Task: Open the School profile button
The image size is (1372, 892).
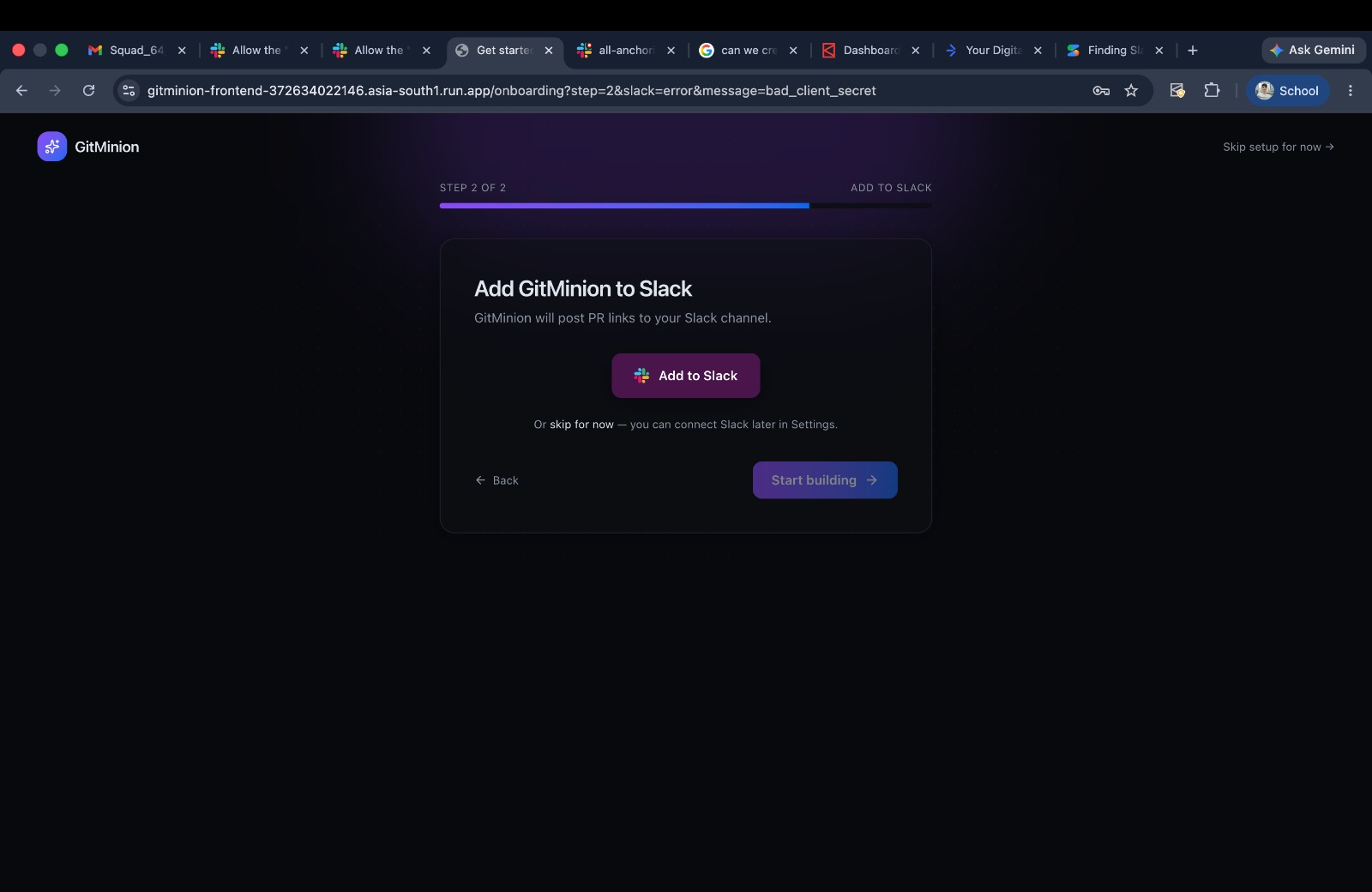Action: click(1288, 90)
